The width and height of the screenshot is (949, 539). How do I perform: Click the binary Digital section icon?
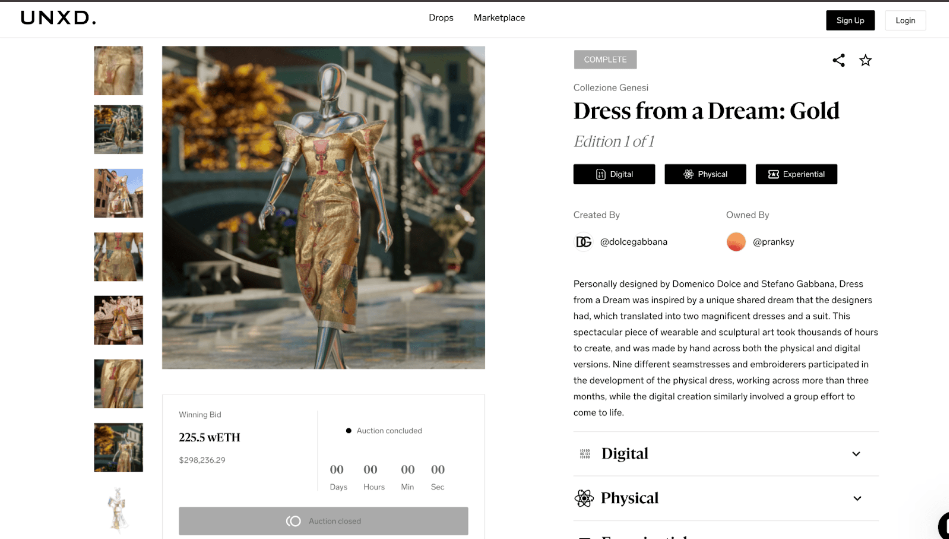[585, 454]
